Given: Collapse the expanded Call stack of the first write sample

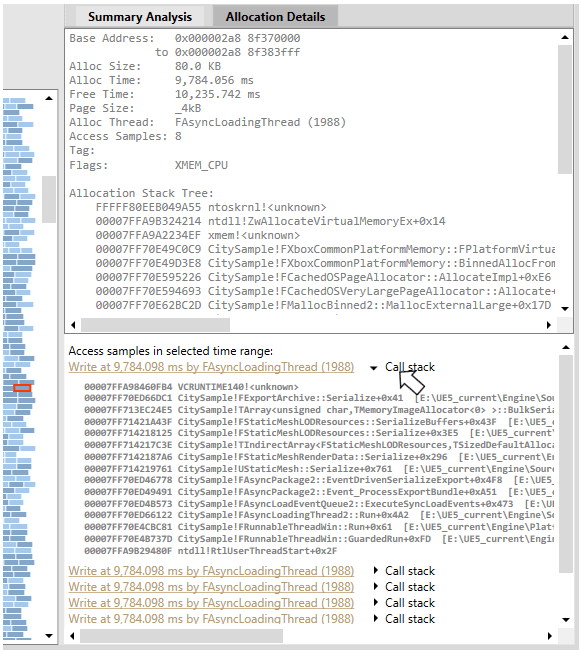Looking at the screenshot, I should pos(373,368).
